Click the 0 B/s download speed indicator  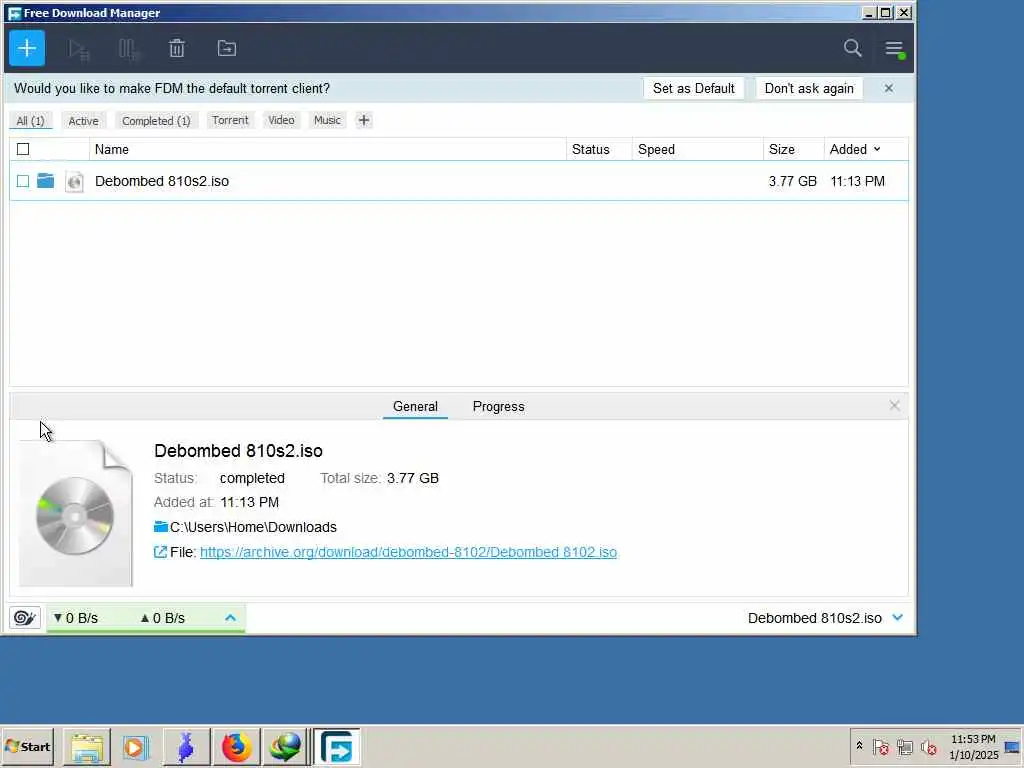pos(75,618)
